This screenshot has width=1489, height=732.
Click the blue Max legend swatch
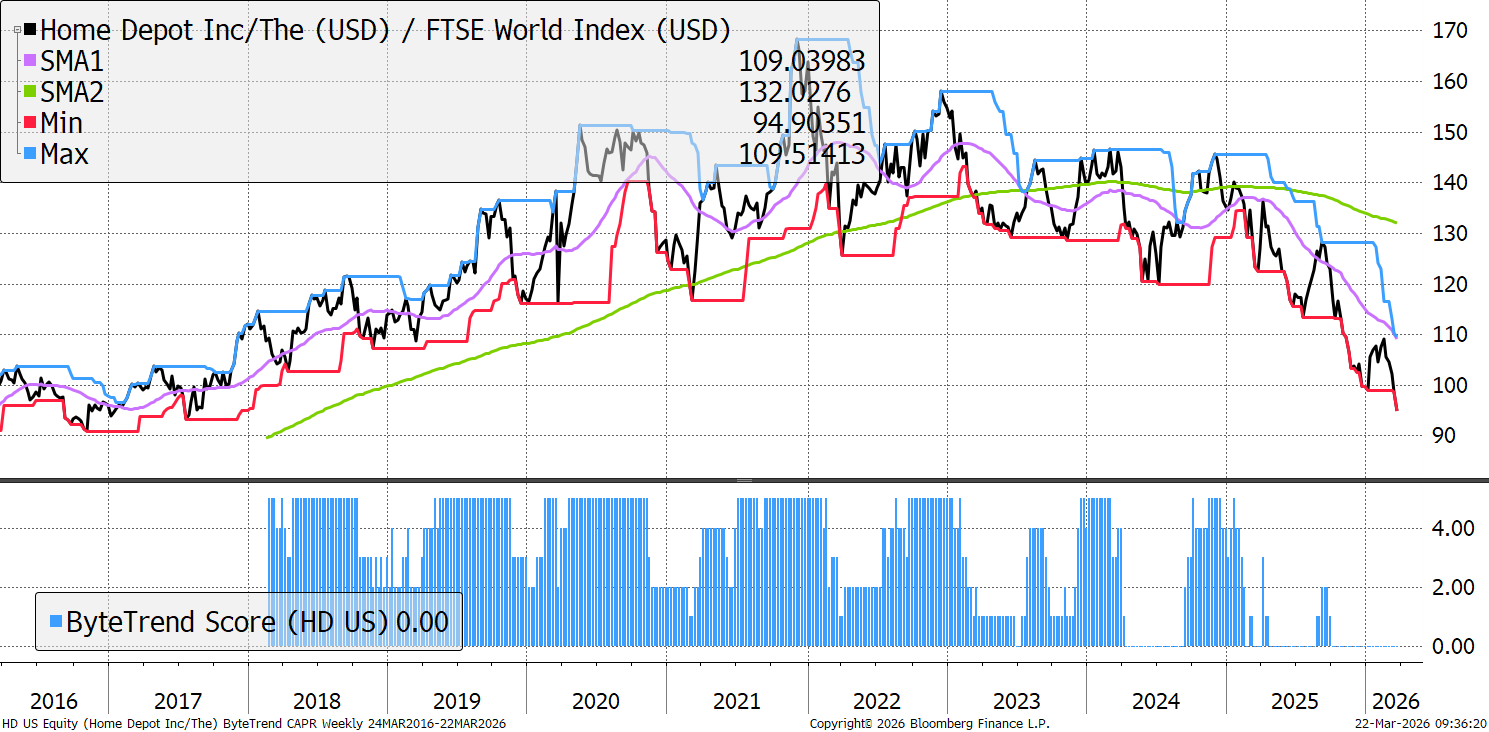point(30,155)
